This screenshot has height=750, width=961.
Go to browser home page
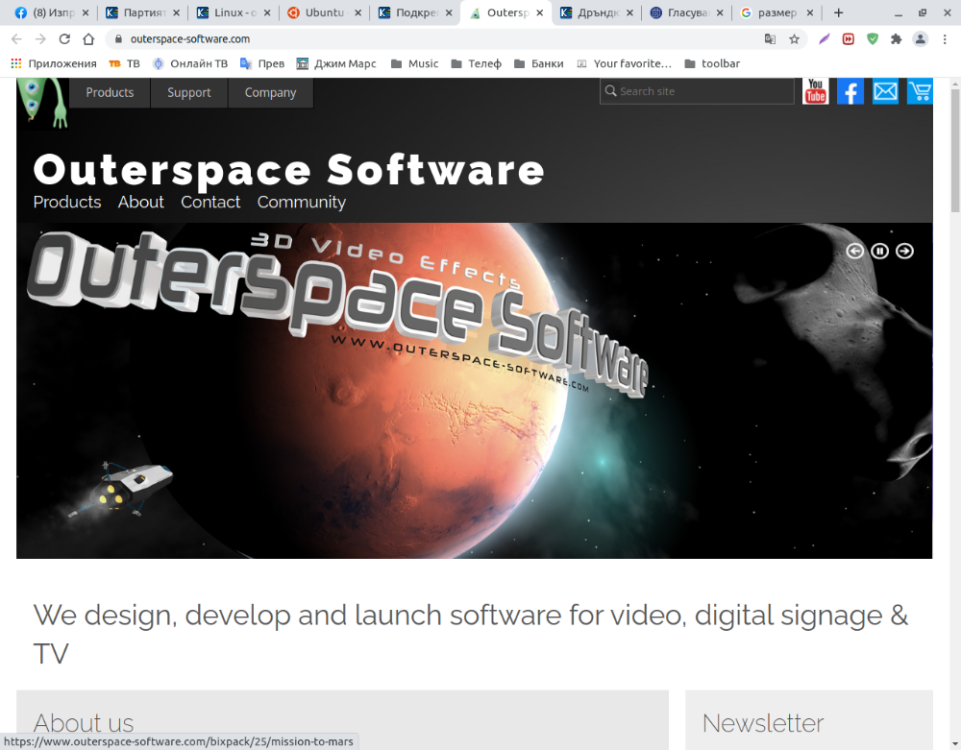[x=88, y=39]
